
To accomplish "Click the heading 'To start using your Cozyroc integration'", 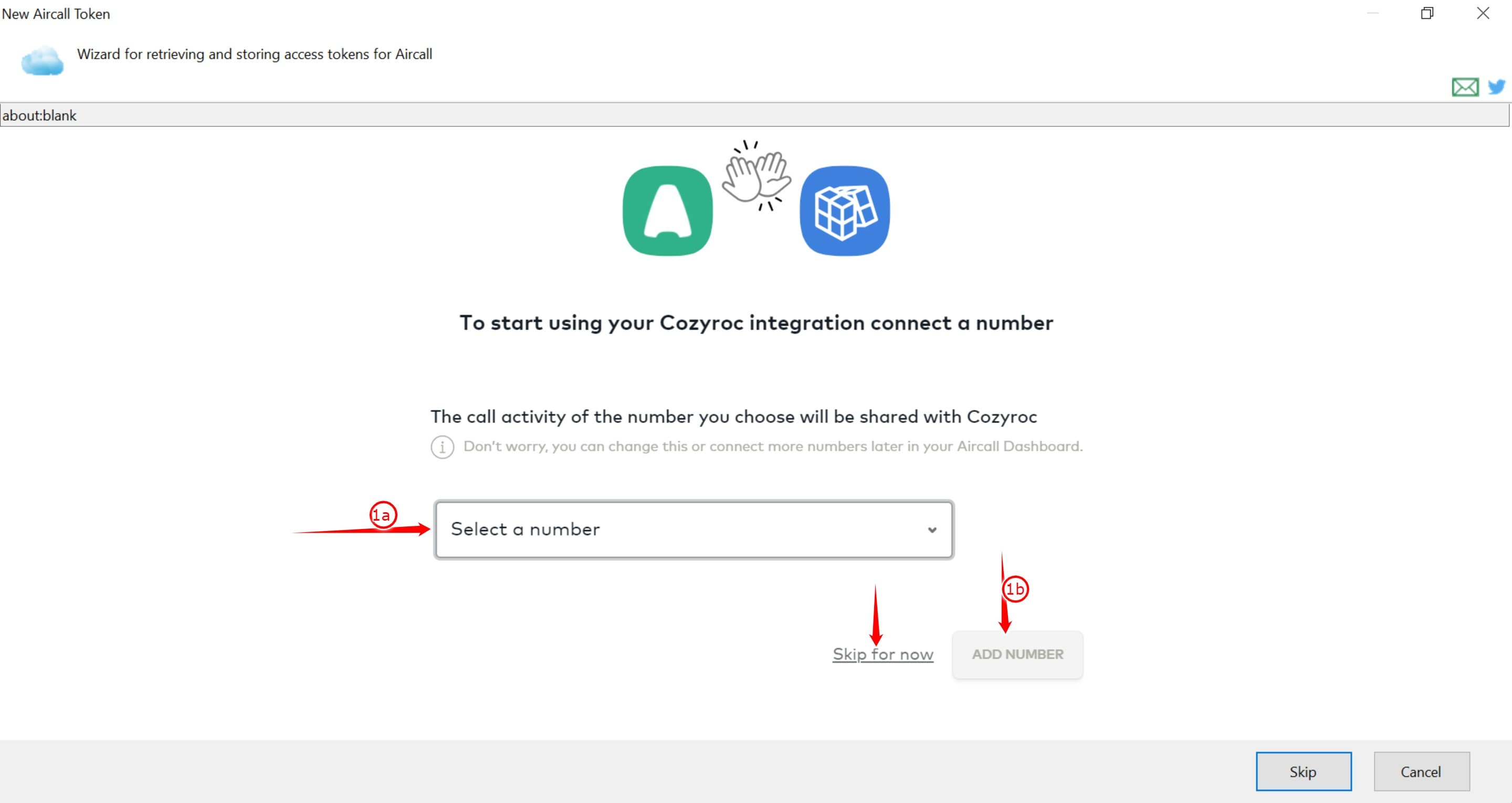I will 756,323.
